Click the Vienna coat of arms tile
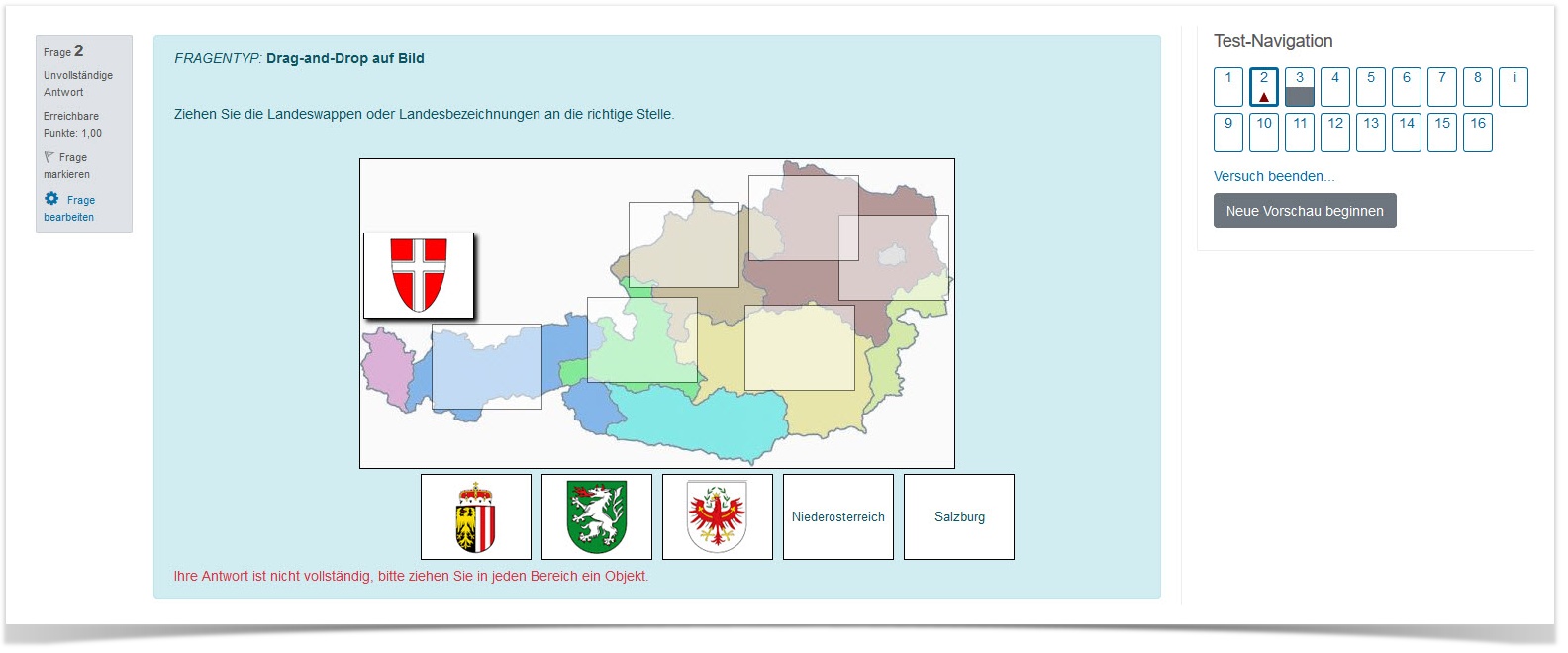Screen dimensions: 1568x653 pyautogui.click(x=419, y=275)
